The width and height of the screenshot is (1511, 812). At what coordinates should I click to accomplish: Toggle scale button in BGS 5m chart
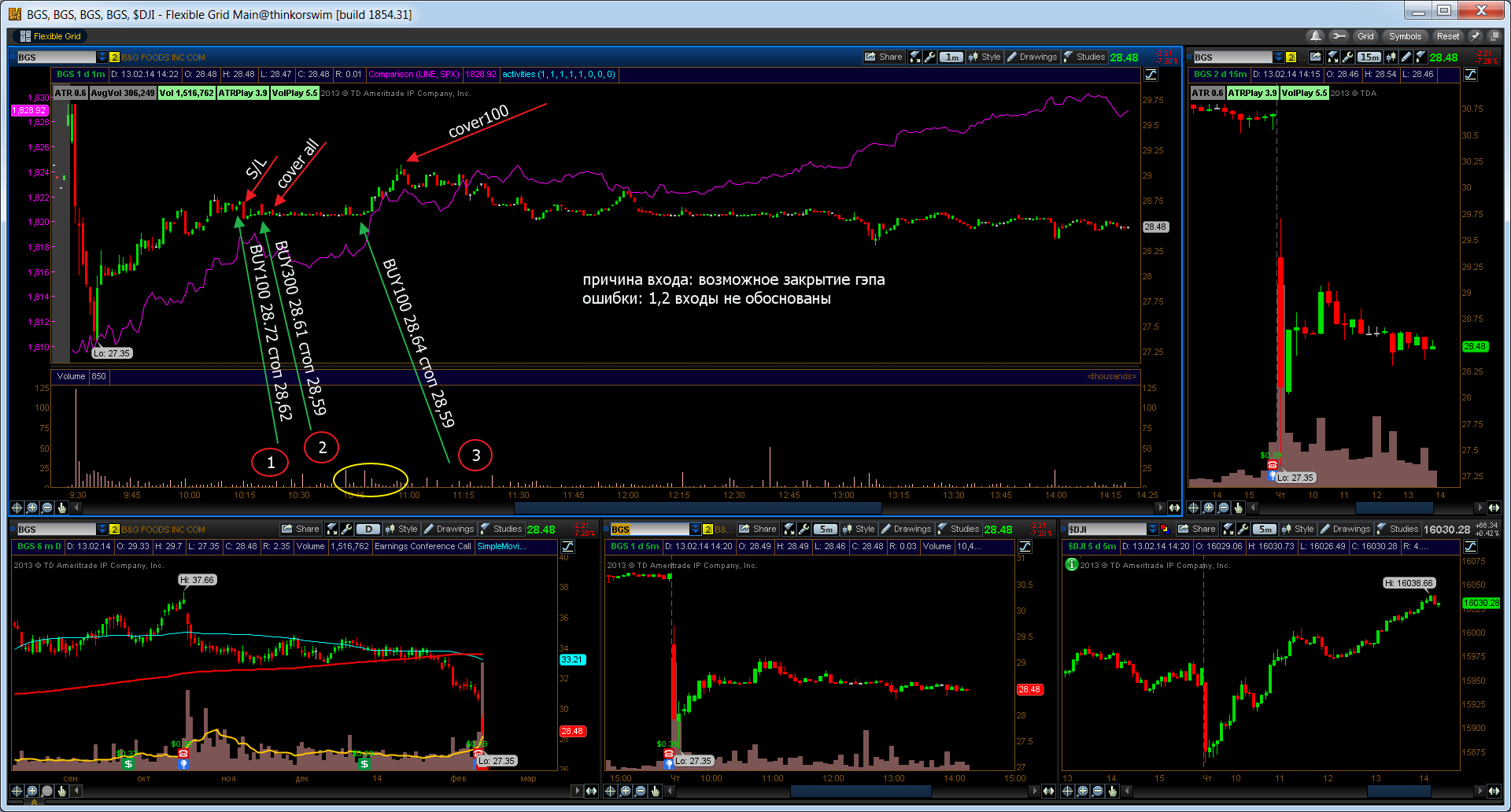coord(1025,547)
